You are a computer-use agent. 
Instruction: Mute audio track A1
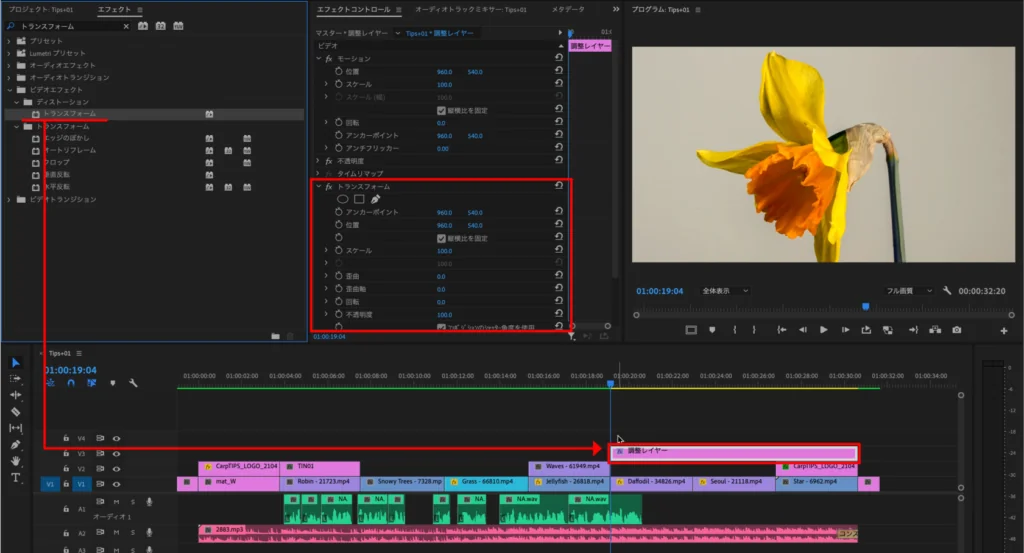[116, 502]
